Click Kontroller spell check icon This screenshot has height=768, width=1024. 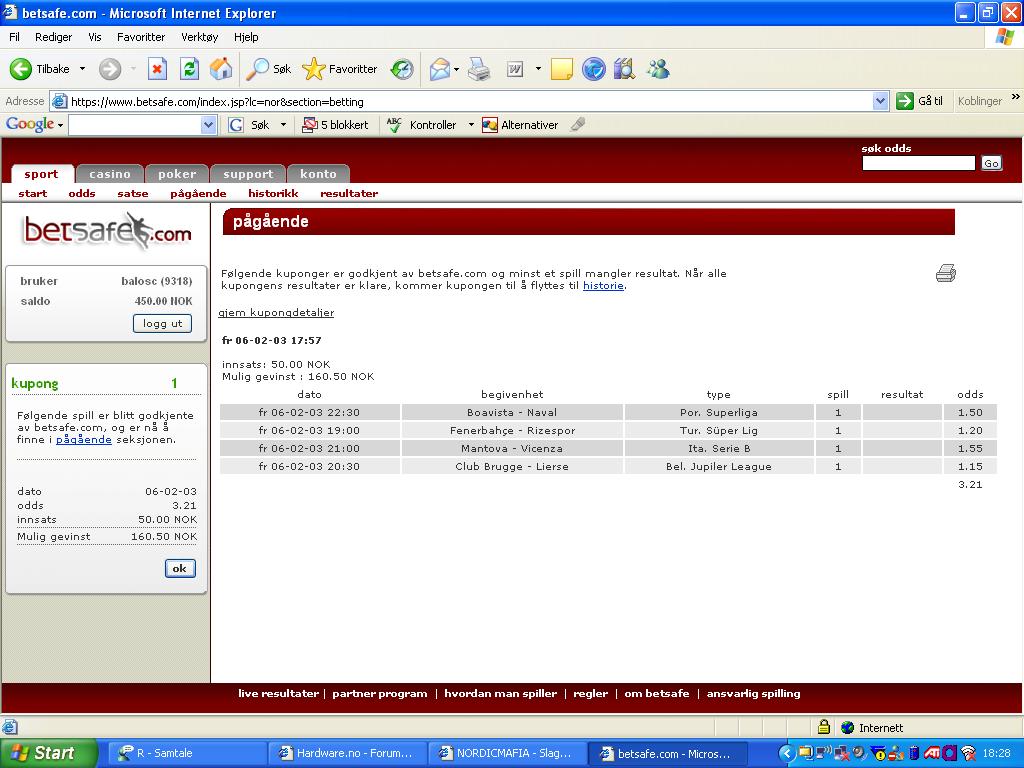click(x=394, y=125)
